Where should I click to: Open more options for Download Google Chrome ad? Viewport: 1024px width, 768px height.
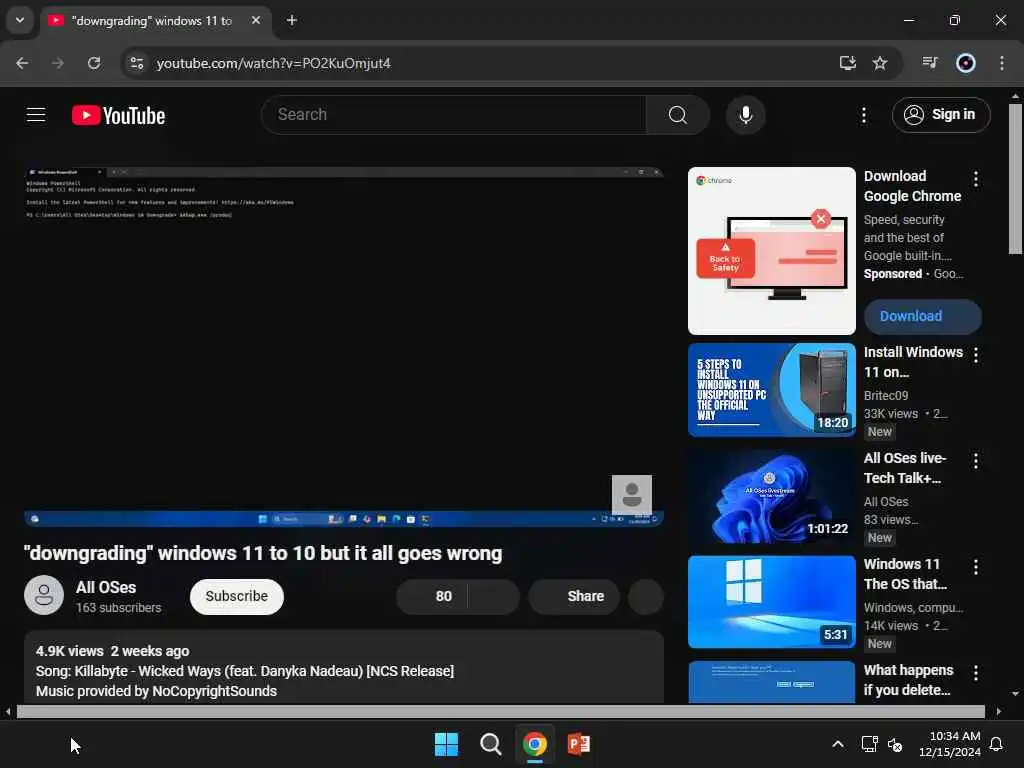(976, 179)
